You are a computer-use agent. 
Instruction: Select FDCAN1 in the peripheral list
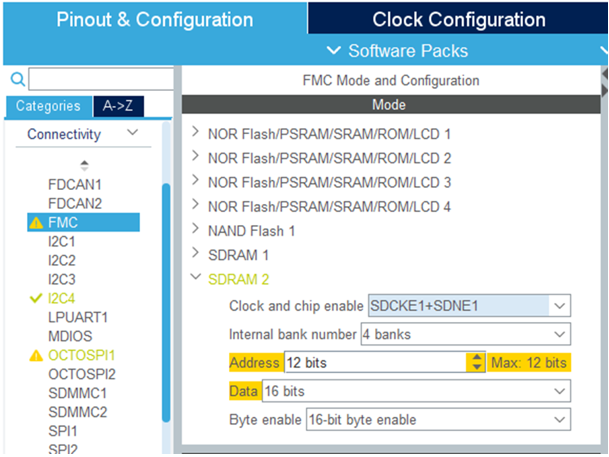[75, 185]
